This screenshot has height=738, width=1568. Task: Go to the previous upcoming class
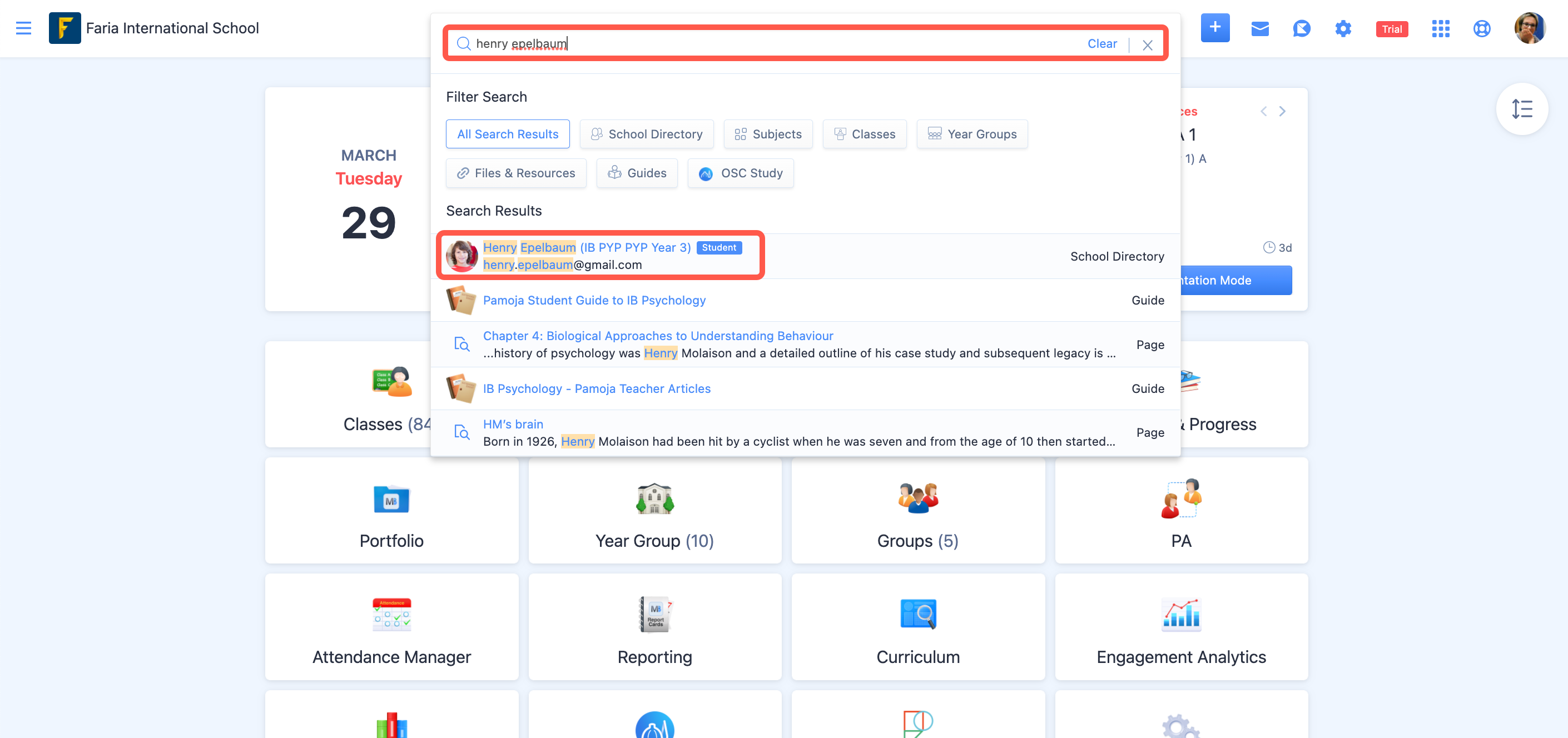tap(1264, 111)
